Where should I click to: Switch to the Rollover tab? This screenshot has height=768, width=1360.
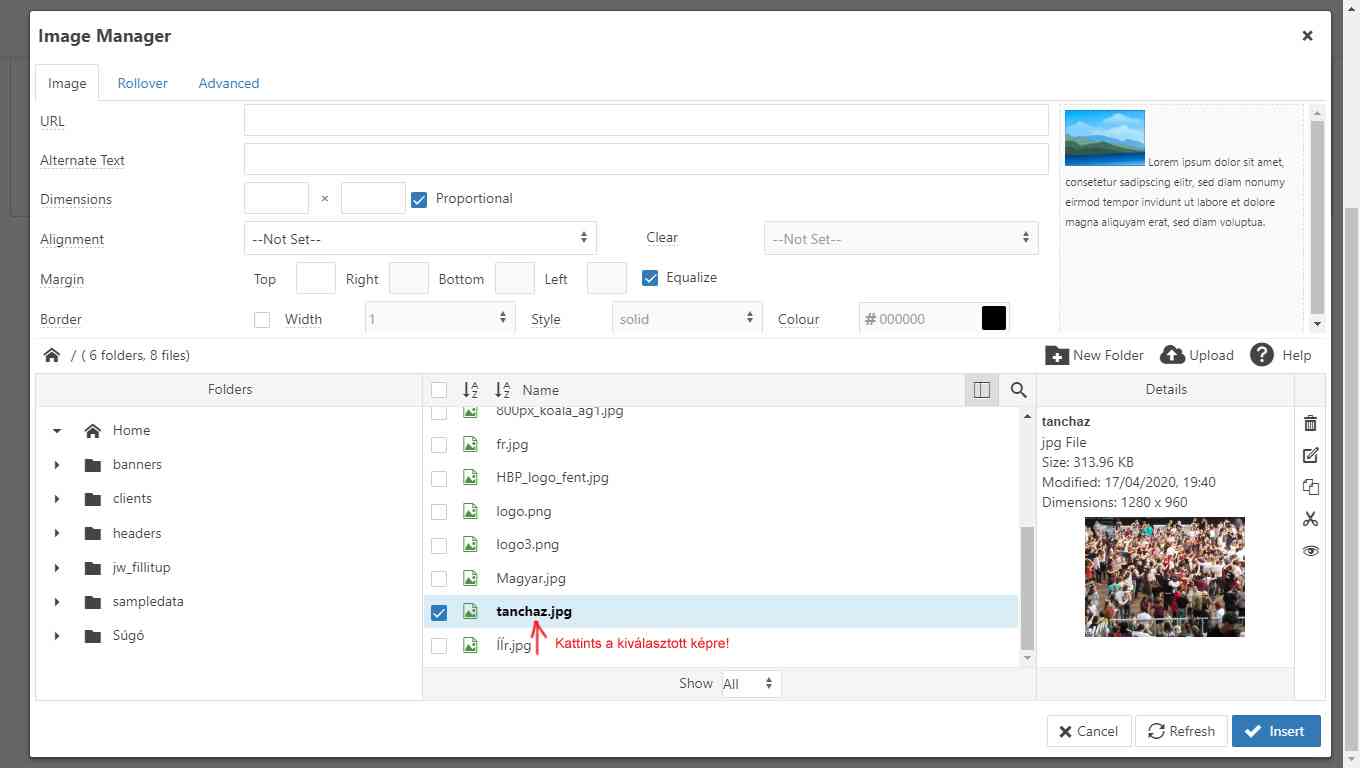142,83
